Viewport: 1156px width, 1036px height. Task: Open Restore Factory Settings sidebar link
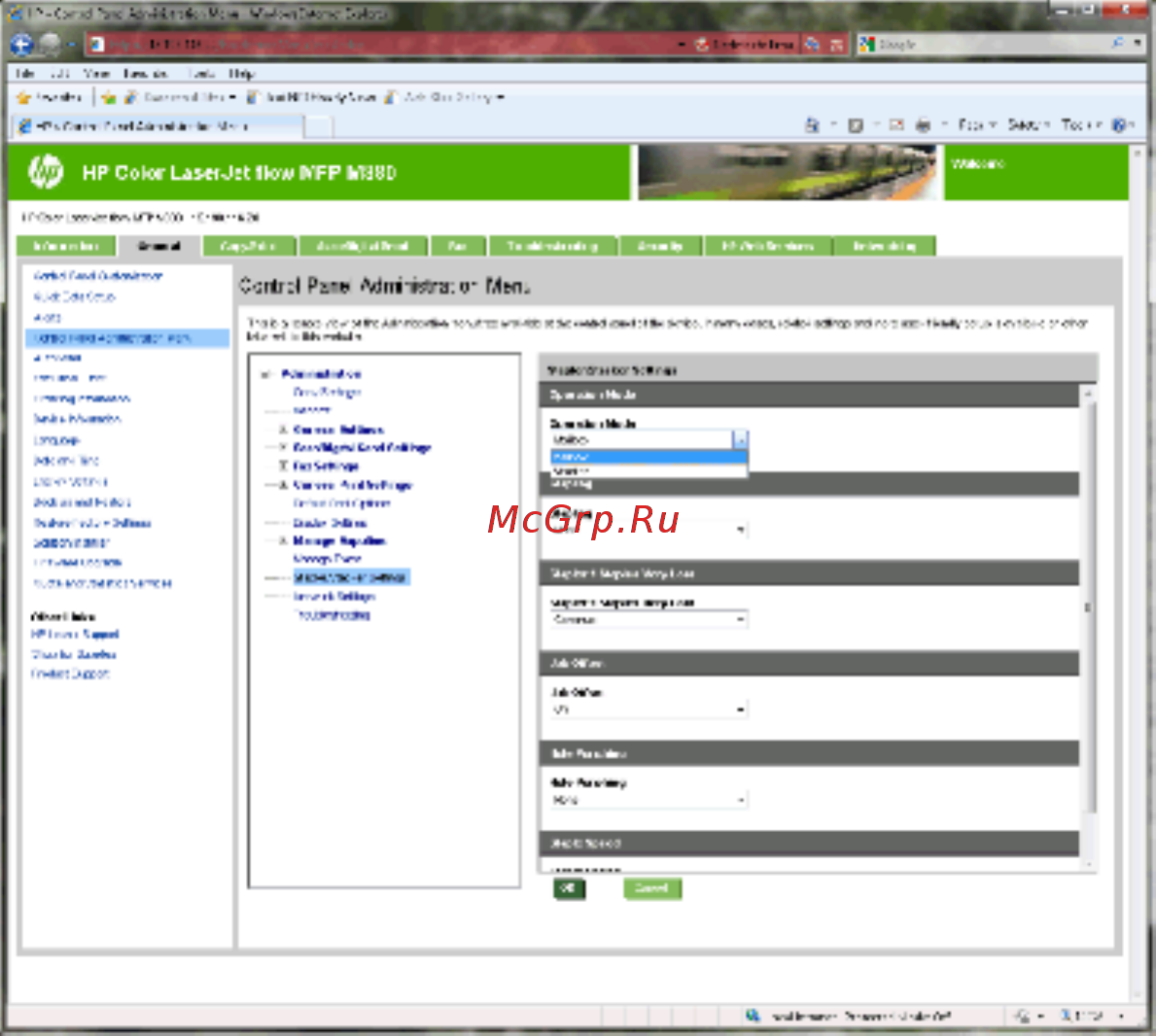coord(92,523)
